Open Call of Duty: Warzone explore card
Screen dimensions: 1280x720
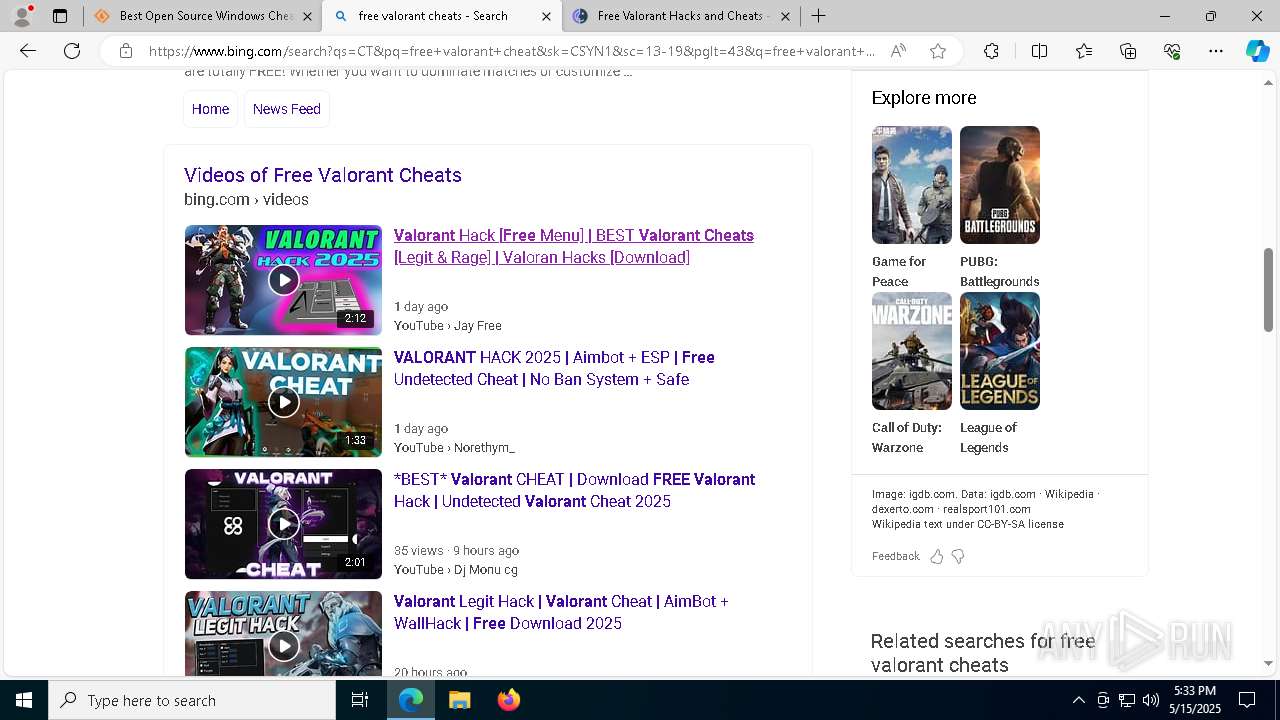point(912,373)
